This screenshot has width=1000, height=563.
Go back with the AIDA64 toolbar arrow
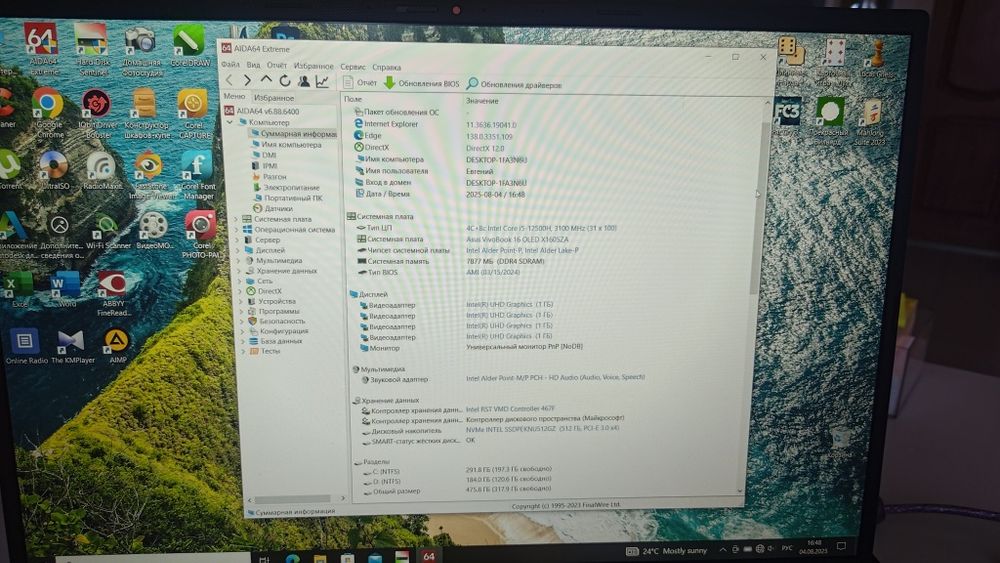coord(230,80)
